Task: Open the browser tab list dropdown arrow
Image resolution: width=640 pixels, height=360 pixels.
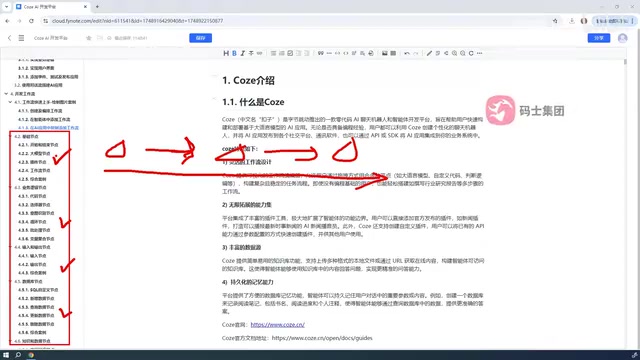Action: tap(6, 7)
